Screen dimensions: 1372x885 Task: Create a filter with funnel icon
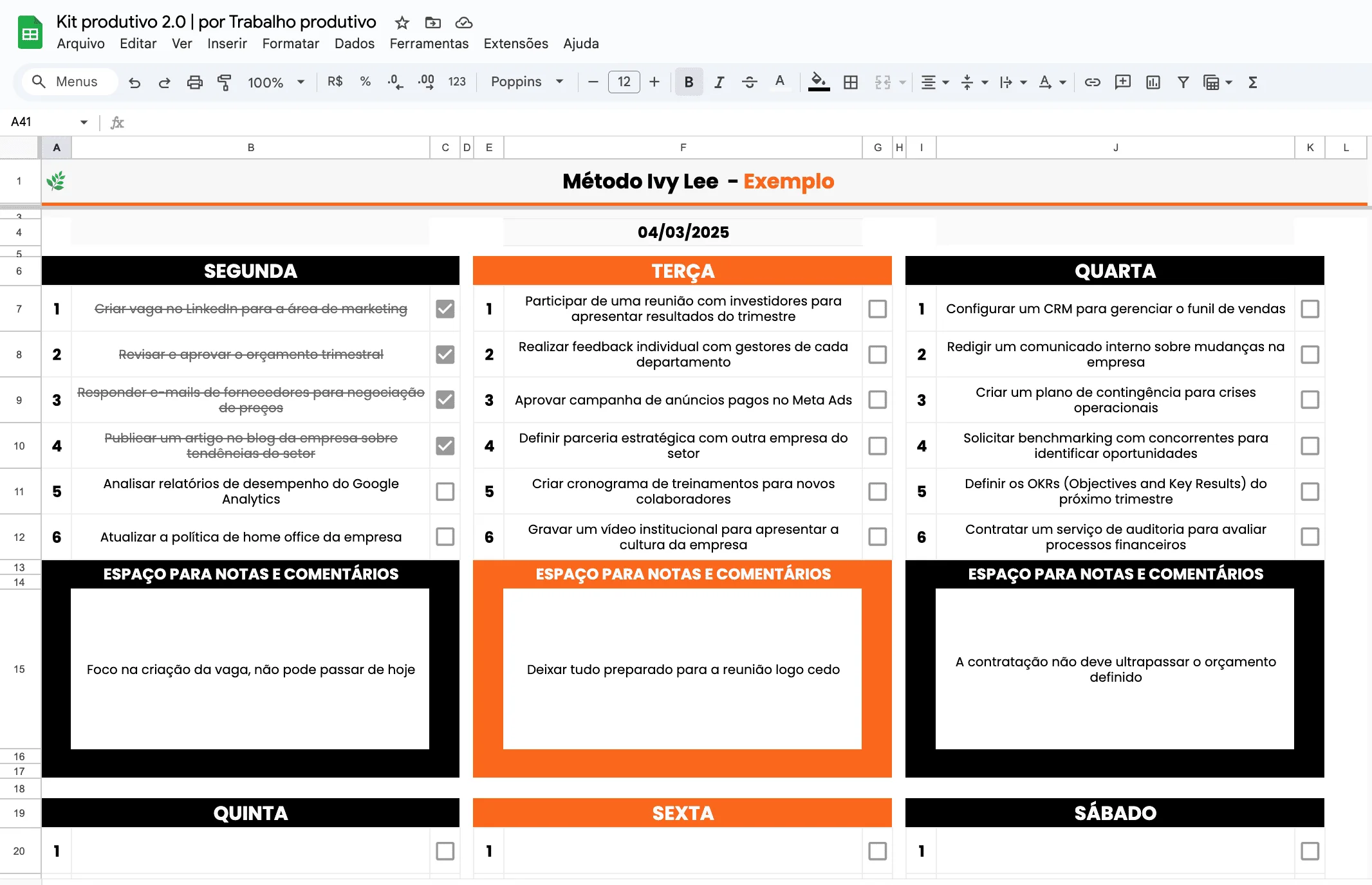pyautogui.click(x=1183, y=82)
